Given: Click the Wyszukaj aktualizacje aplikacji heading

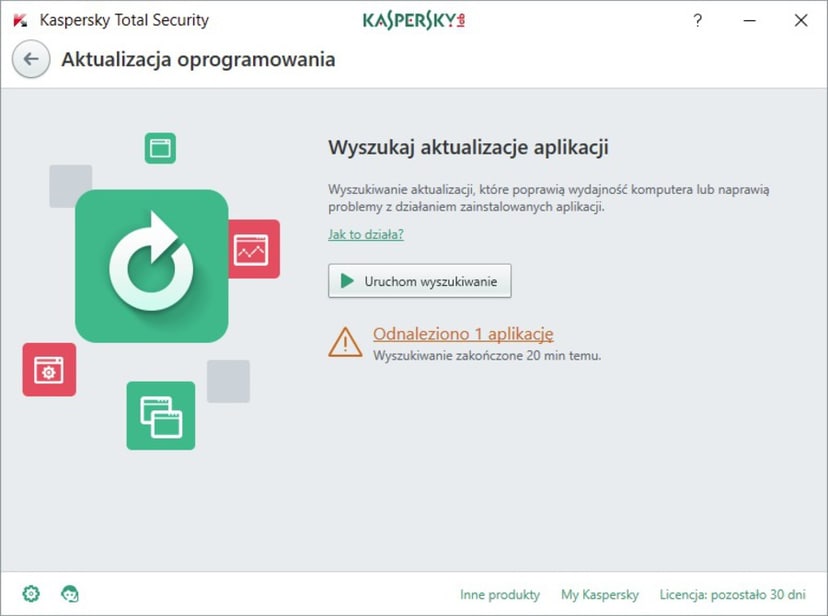Looking at the screenshot, I should pos(468,147).
